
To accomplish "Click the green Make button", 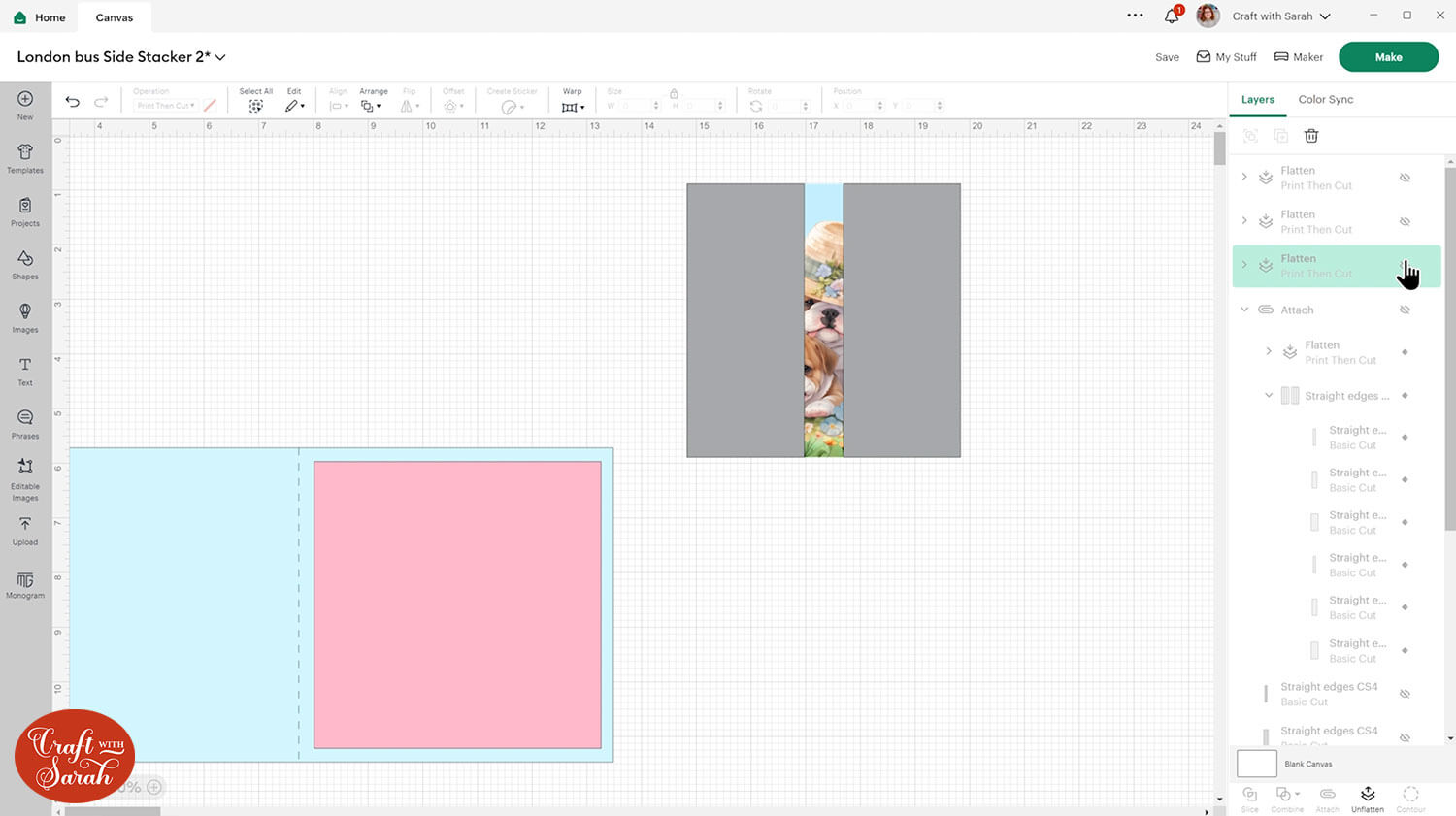I will (x=1388, y=57).
